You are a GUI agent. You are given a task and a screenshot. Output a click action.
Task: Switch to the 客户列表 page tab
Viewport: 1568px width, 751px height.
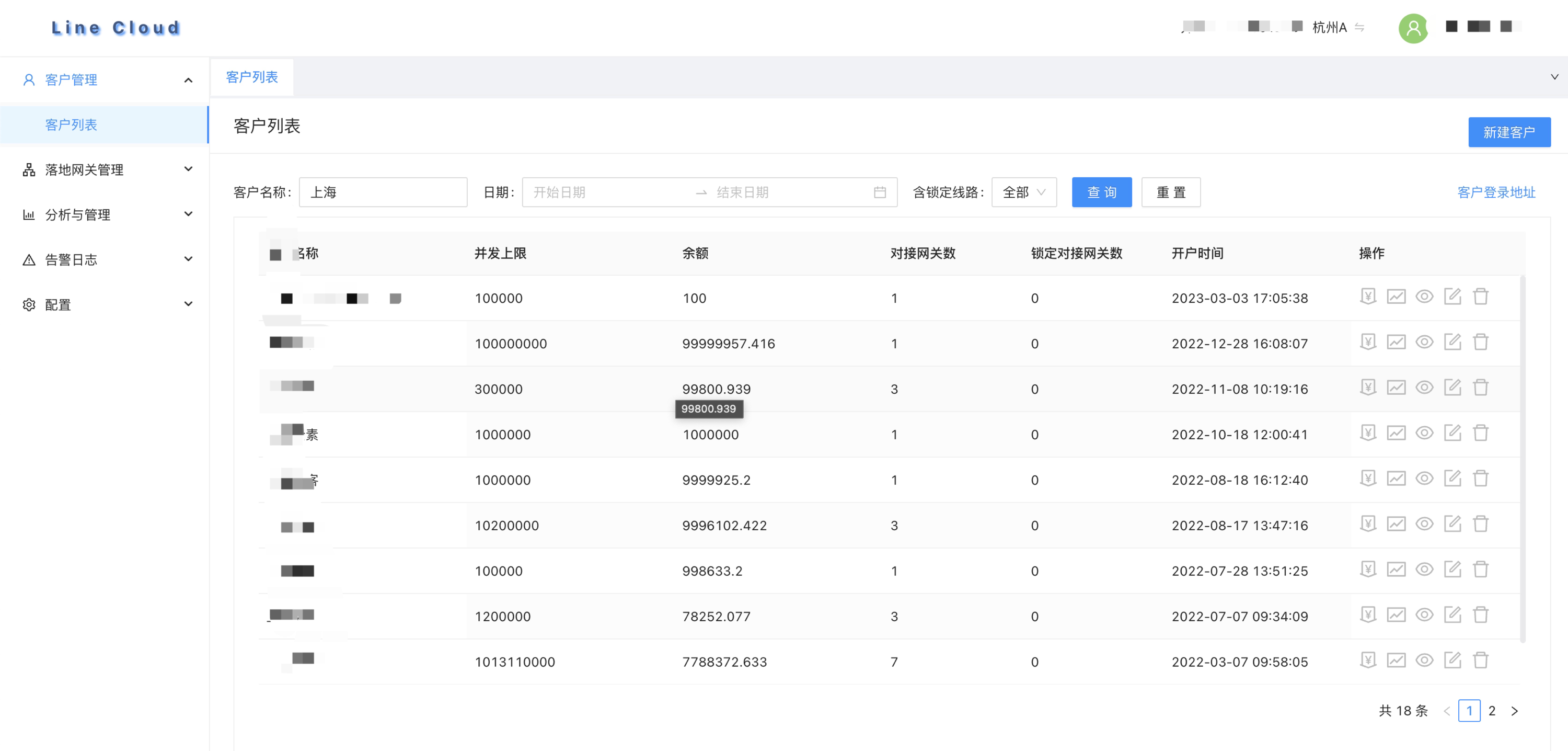pyautogui.click(x=252, y=77)
